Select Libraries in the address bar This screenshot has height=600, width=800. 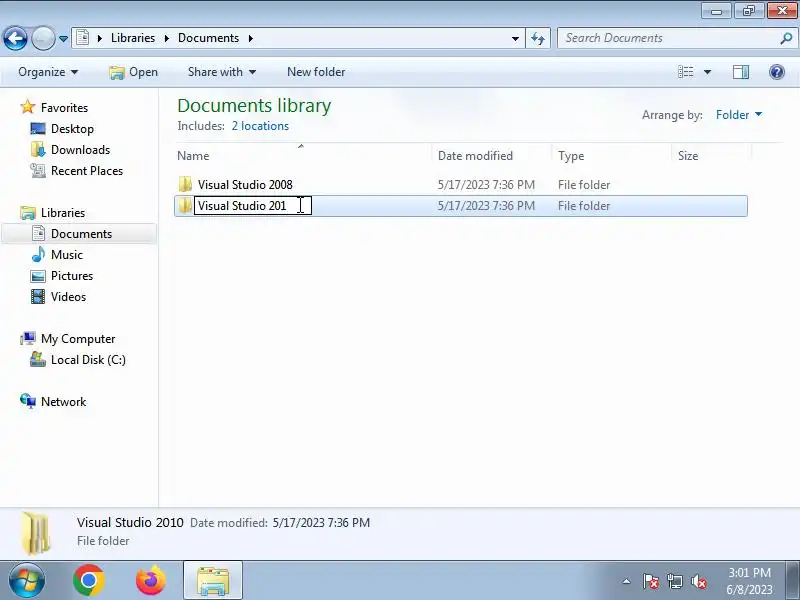[133, 38]
